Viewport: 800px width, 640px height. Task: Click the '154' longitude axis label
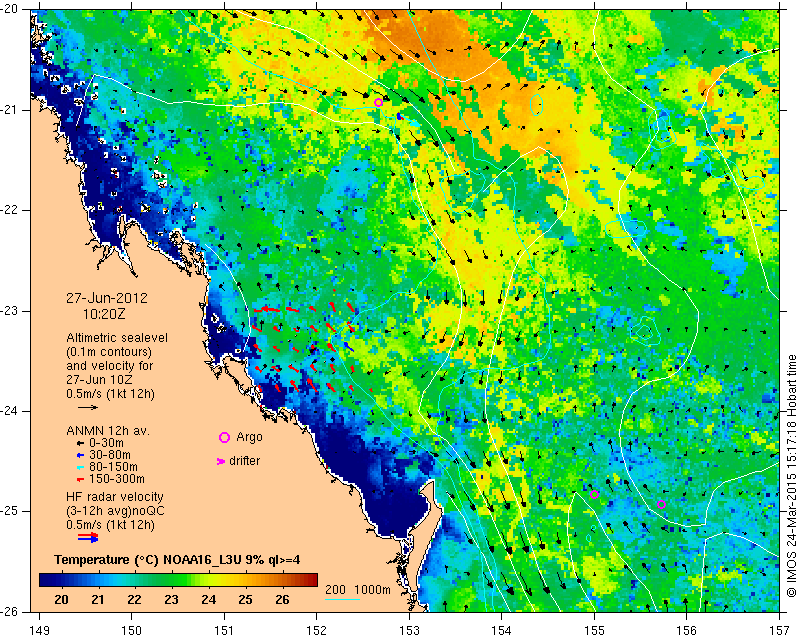click(502, 630)
